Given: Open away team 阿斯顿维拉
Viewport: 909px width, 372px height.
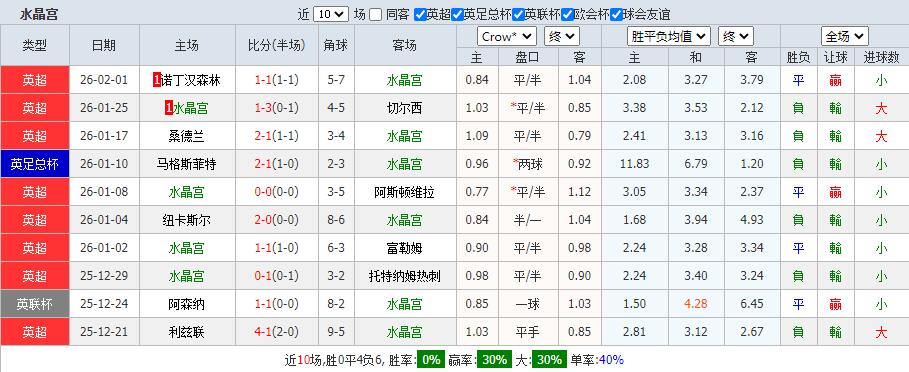Looking at the screenshot, I should tap(405, 192).
